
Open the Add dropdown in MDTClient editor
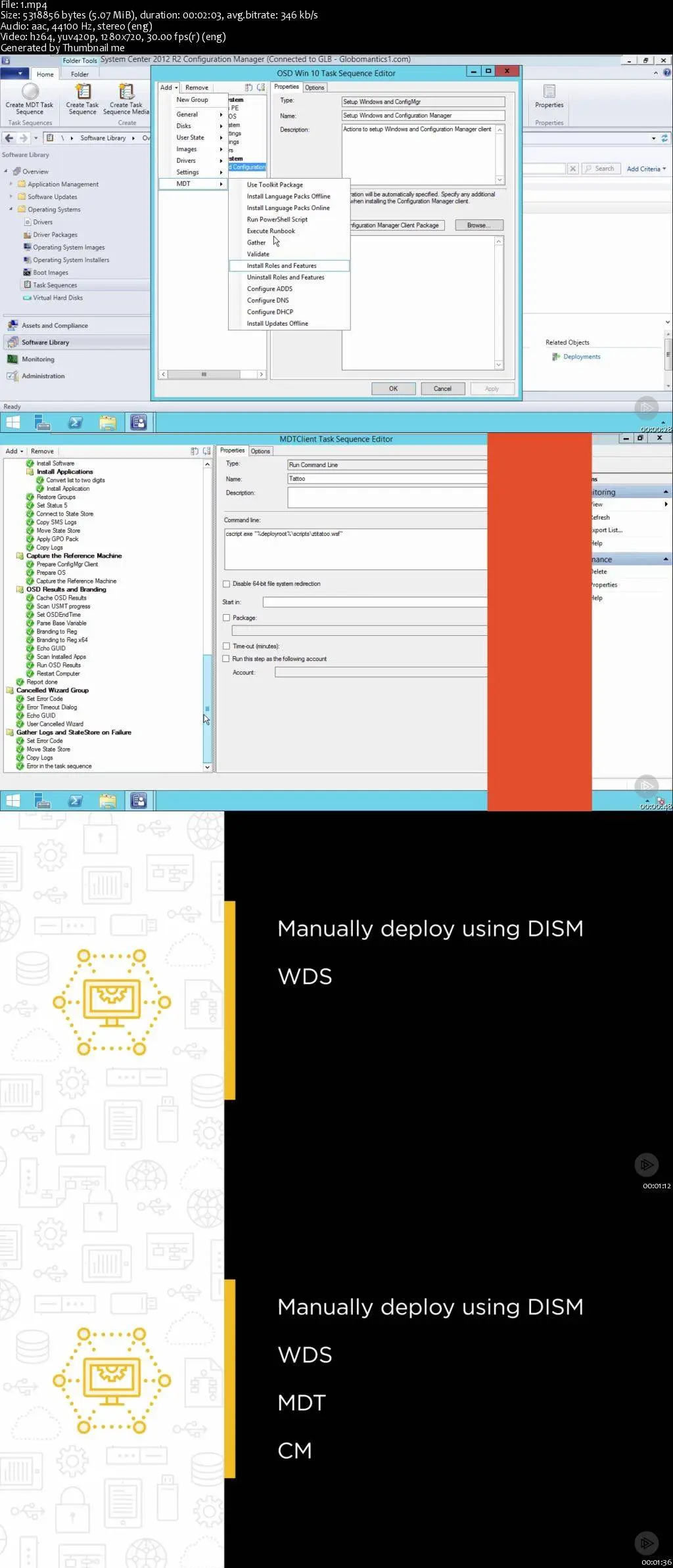tap(14, 451)
